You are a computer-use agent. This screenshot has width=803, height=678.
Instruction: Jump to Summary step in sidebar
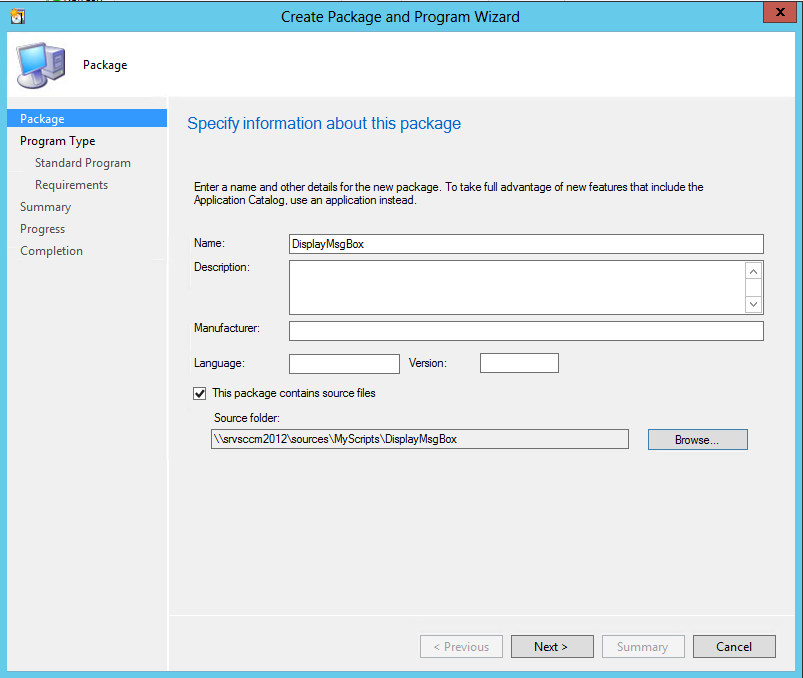click(x=45, y=207)
